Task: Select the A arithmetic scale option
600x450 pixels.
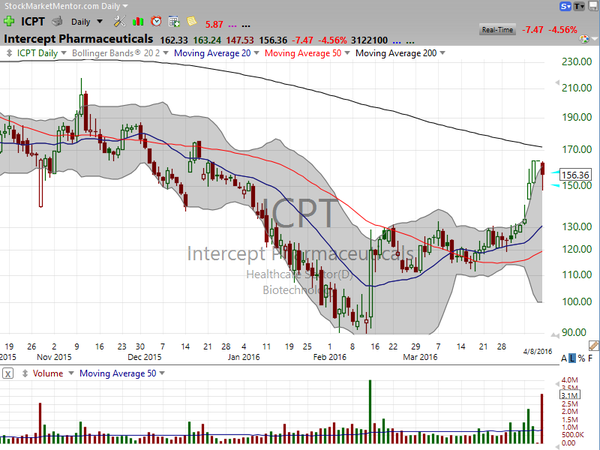Action: 564,359
